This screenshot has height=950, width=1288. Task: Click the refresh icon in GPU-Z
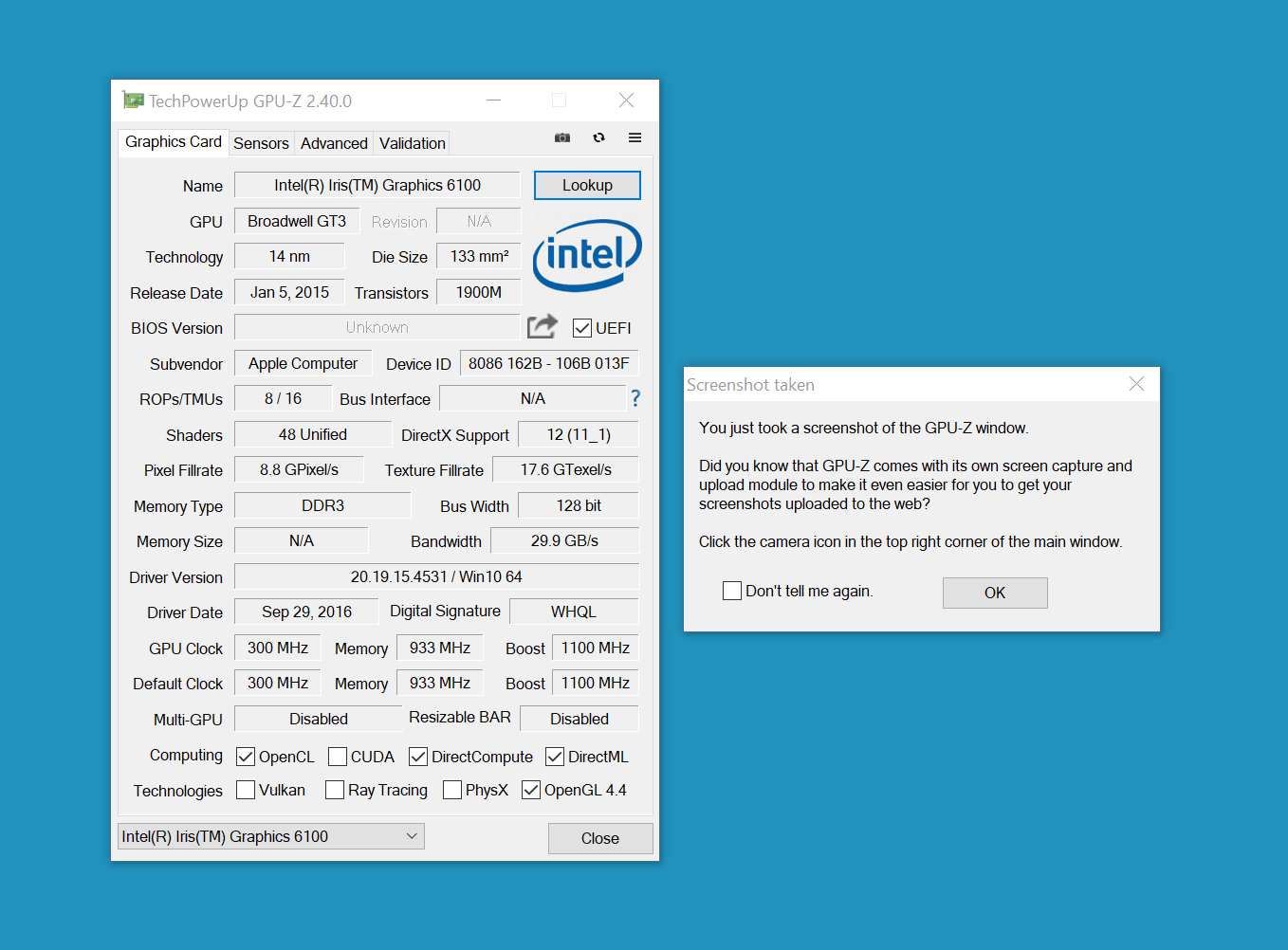pyautogui.click(x=598, y=137)
